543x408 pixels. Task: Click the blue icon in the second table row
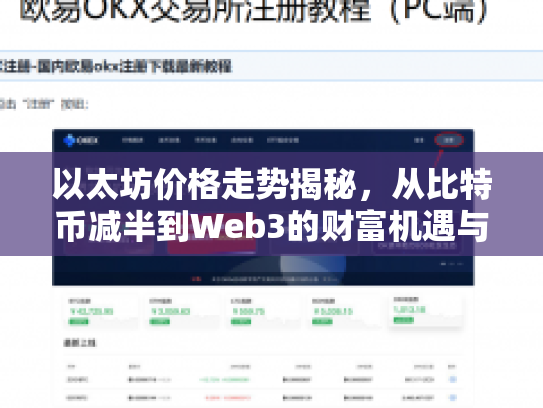coord(453,398)
